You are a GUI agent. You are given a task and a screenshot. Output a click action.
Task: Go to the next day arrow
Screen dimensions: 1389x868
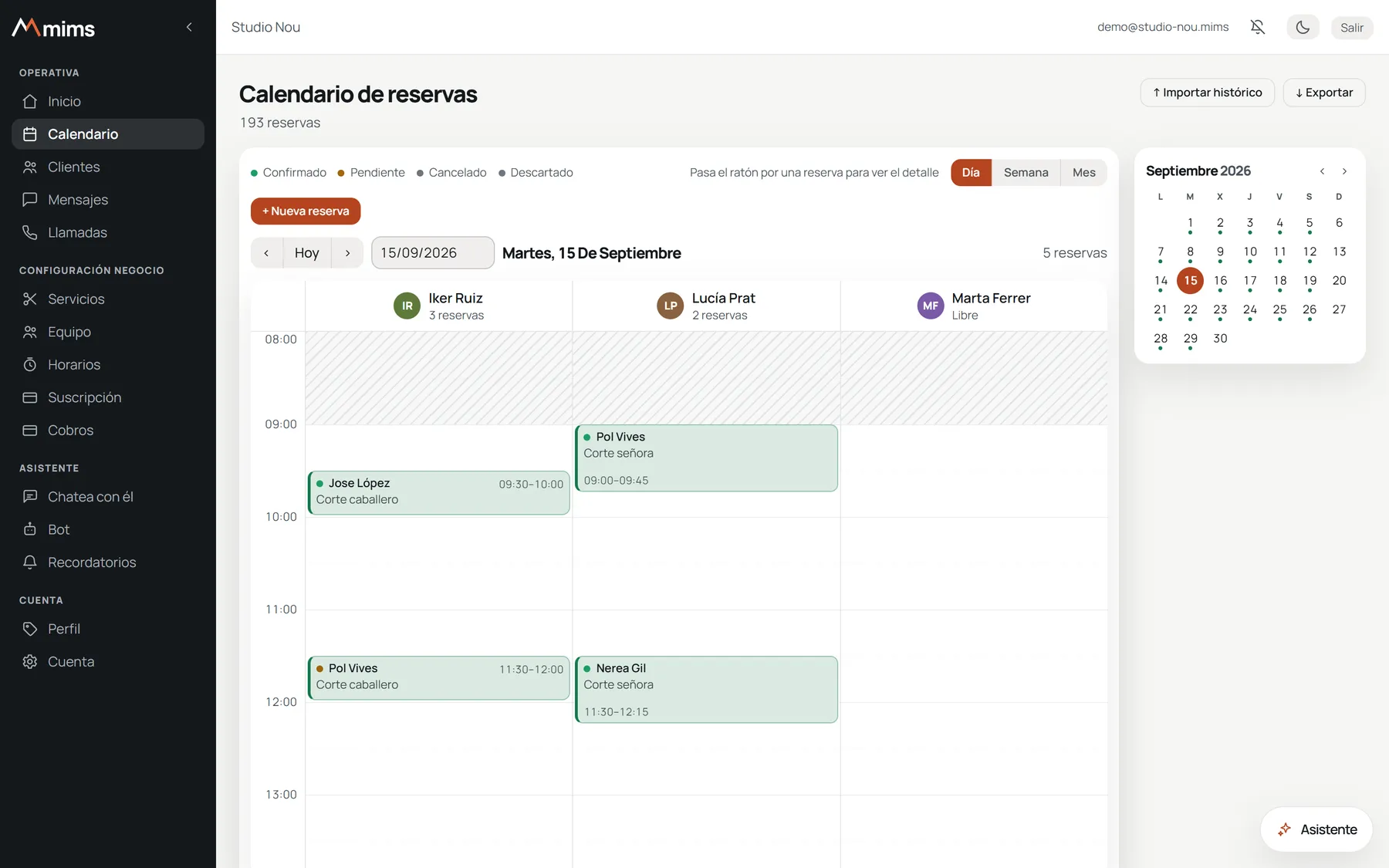347,253
